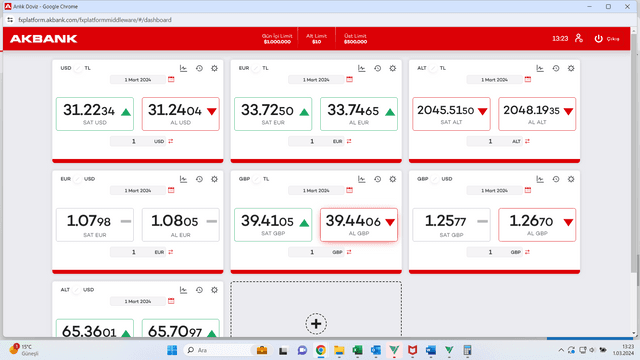This screenshot has height=360, width=640.
Task: Click calendar icon on GBP/TL card
Action: [x=349, y=190]
